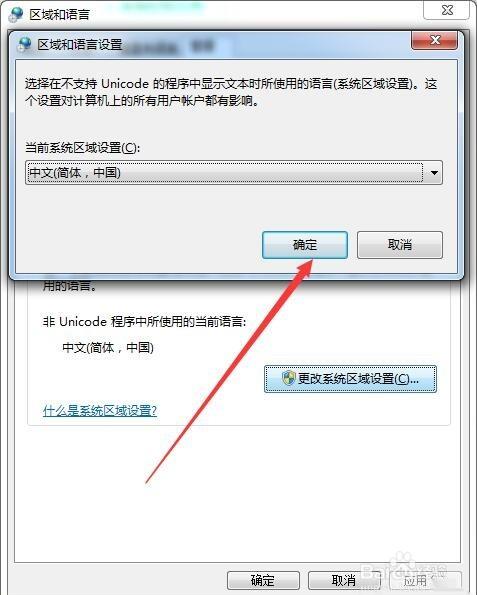
Task: Click the globe icon of 区域和语言 window
Action: [16, 14]
